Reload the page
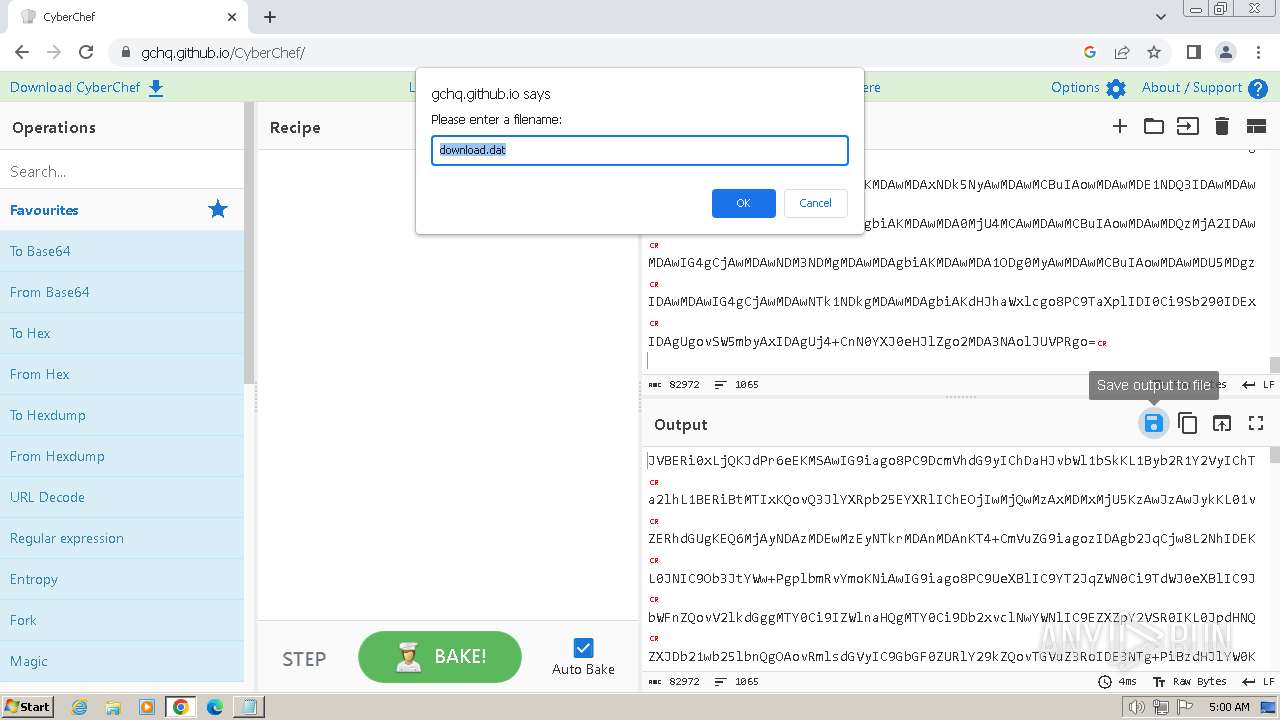Image resolution: width=1280 pixels, height=720 pixels. pyautogui.click(x=86, y=52)
